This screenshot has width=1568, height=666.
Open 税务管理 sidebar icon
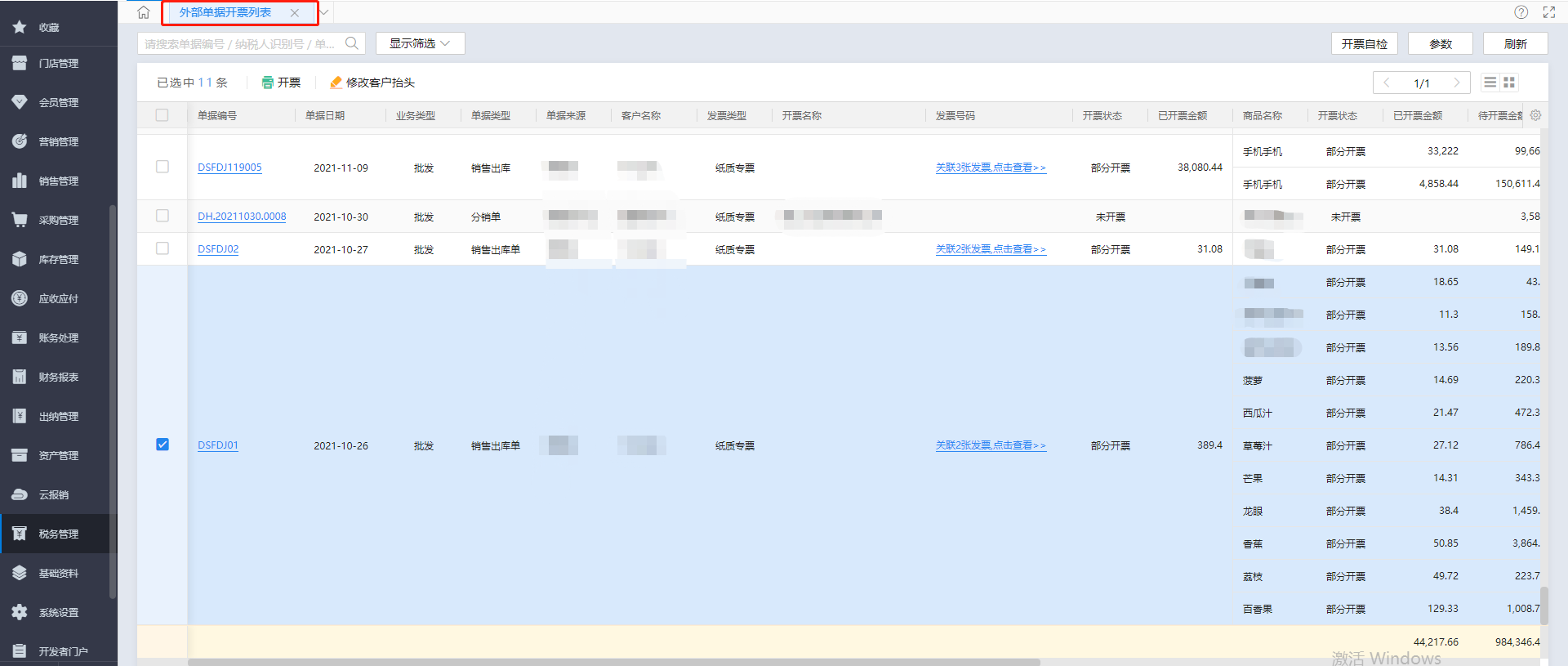[20, 534]
